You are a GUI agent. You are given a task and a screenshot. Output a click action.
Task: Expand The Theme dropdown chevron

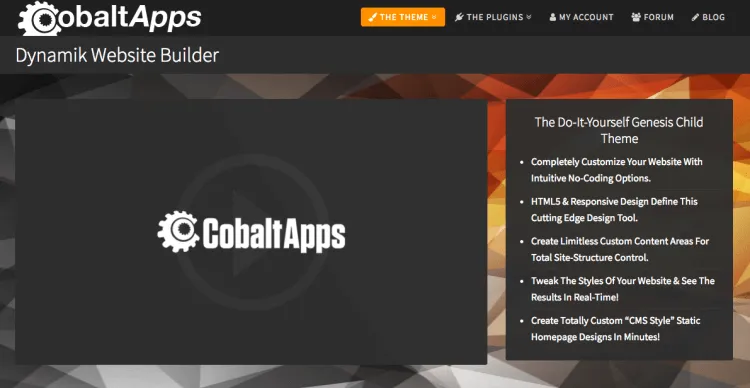tap(434, 17)
